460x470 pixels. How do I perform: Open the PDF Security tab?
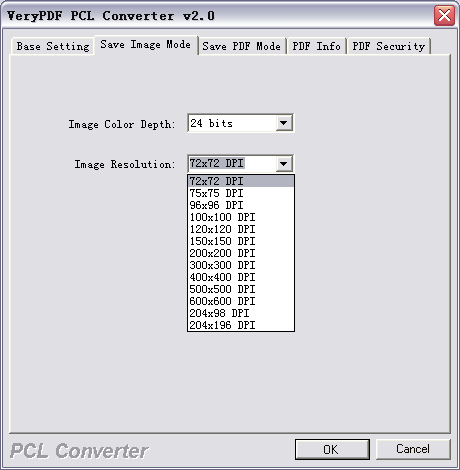coord(389,46)
